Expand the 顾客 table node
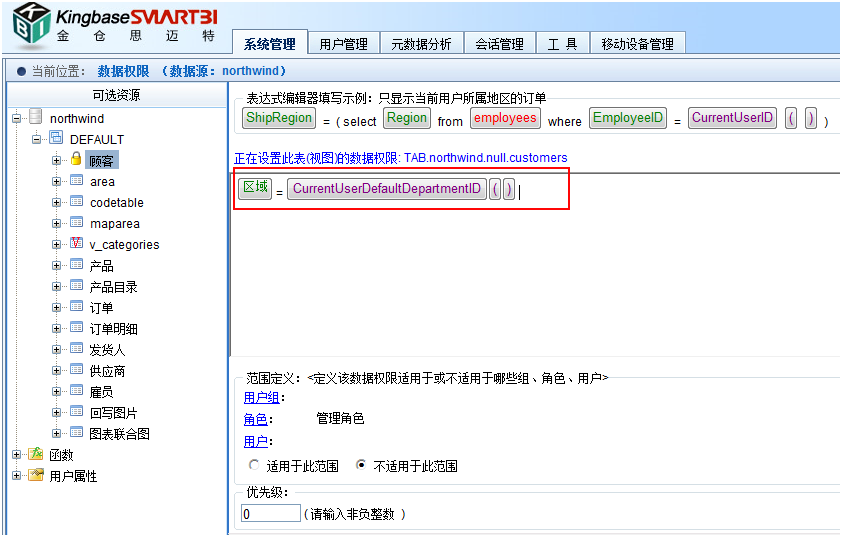This screenshot has height=537, width=842. (56, 160)
